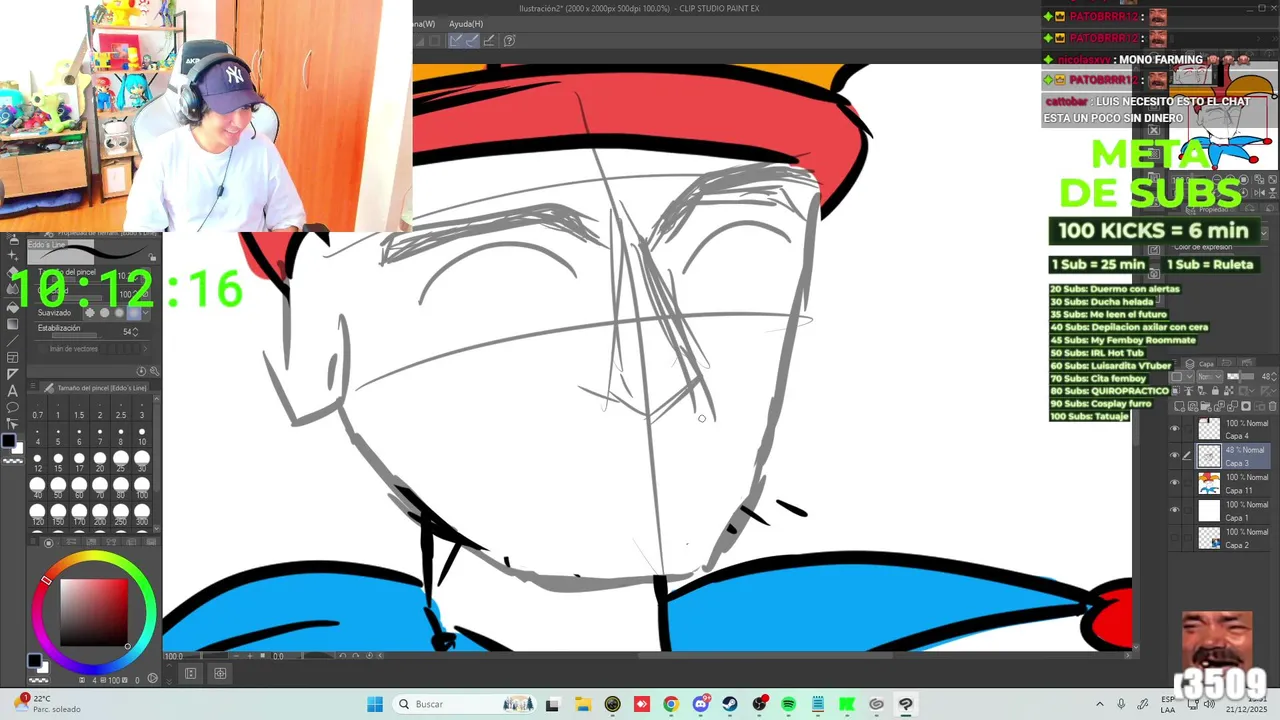1280x720 pixels.
Task: Select the strongest Suavizado anti-aliasing option
Action: (134, 312)
